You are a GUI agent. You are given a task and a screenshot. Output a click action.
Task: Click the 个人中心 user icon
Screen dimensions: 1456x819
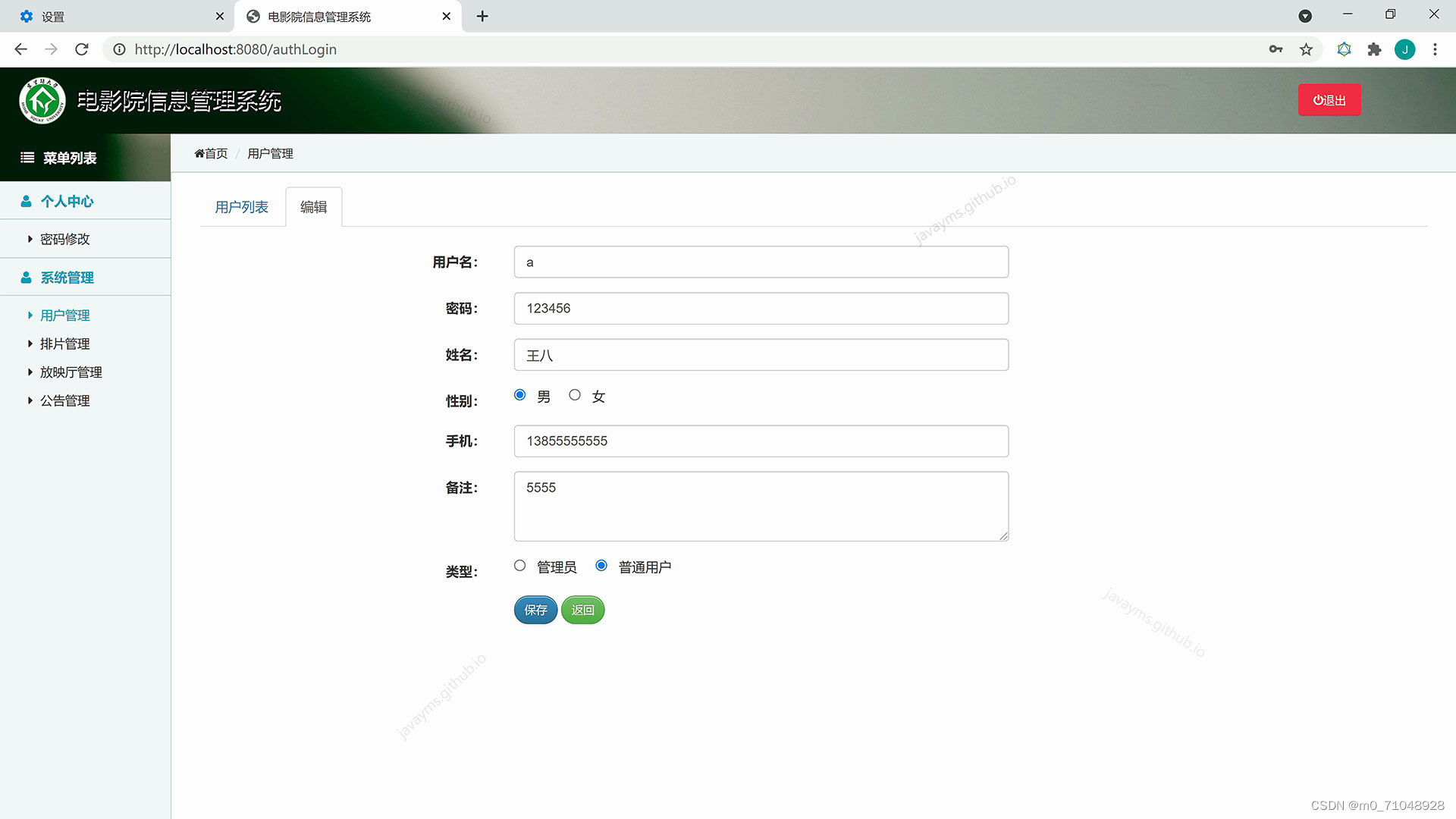[x=26, y=201]
